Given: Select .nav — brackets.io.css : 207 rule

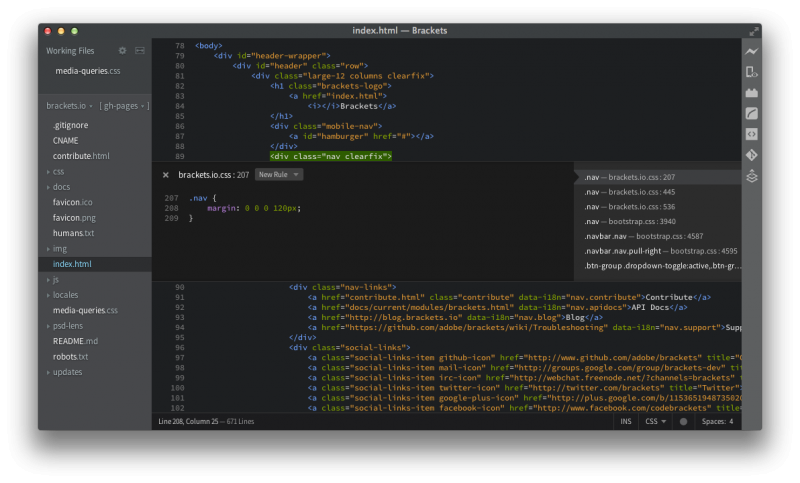Looking at the screenshot, I should (x=657, y=177).
